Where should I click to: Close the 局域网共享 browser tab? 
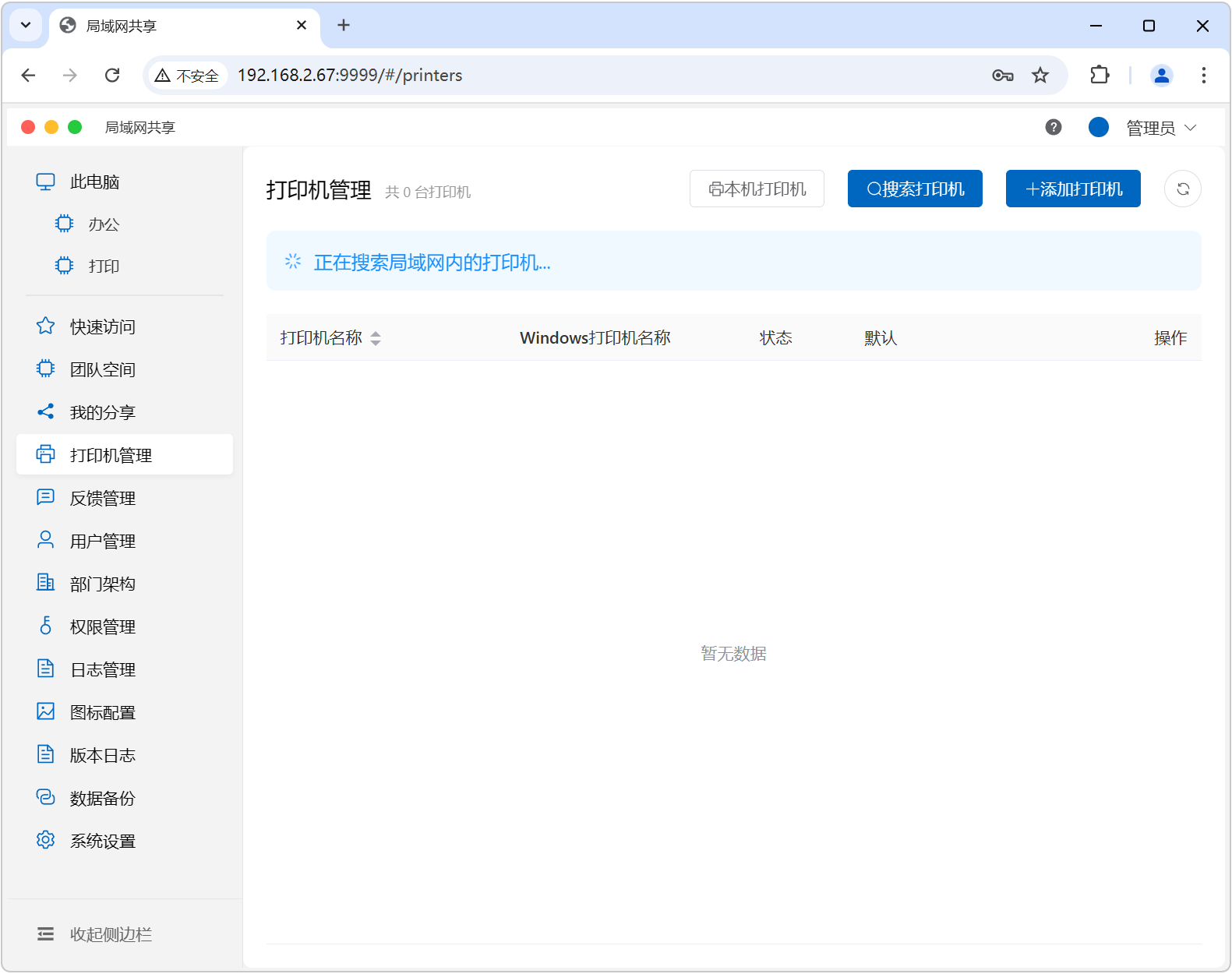(302, 26)
